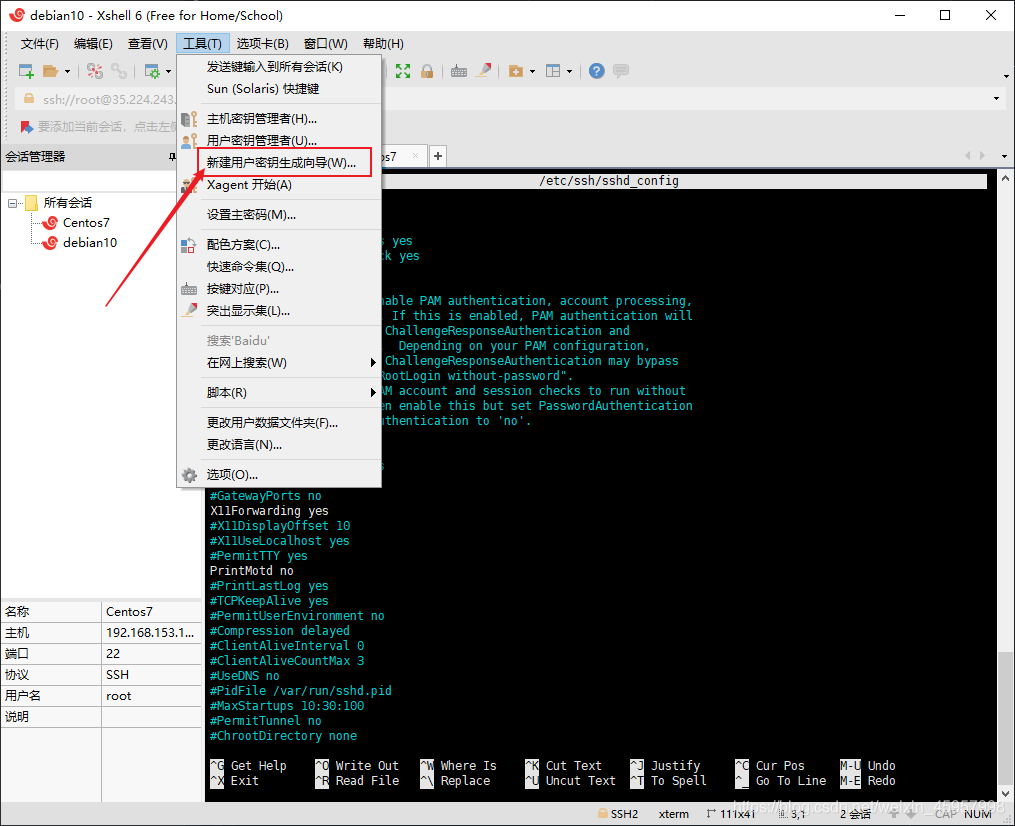Click the address bar lock icon

[28, 99]
